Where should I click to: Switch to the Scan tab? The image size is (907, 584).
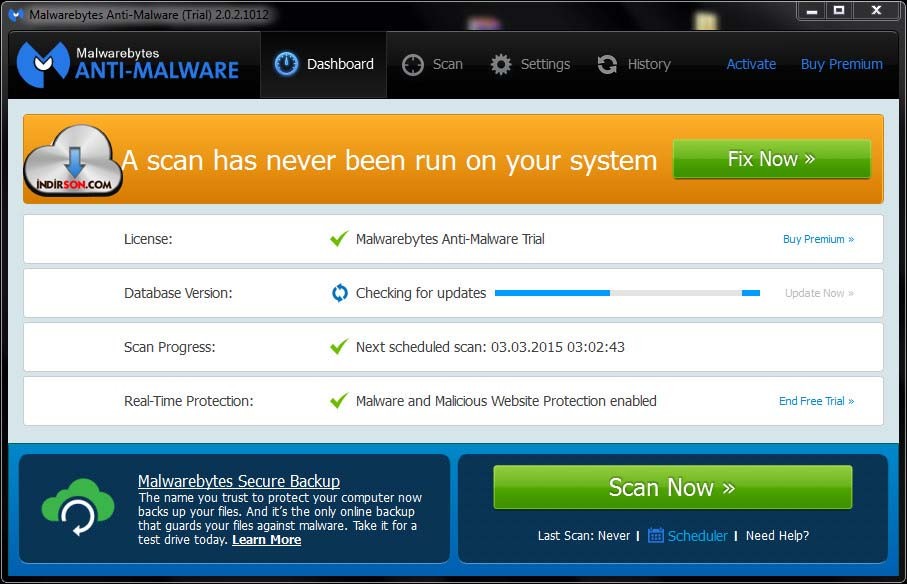433,64
